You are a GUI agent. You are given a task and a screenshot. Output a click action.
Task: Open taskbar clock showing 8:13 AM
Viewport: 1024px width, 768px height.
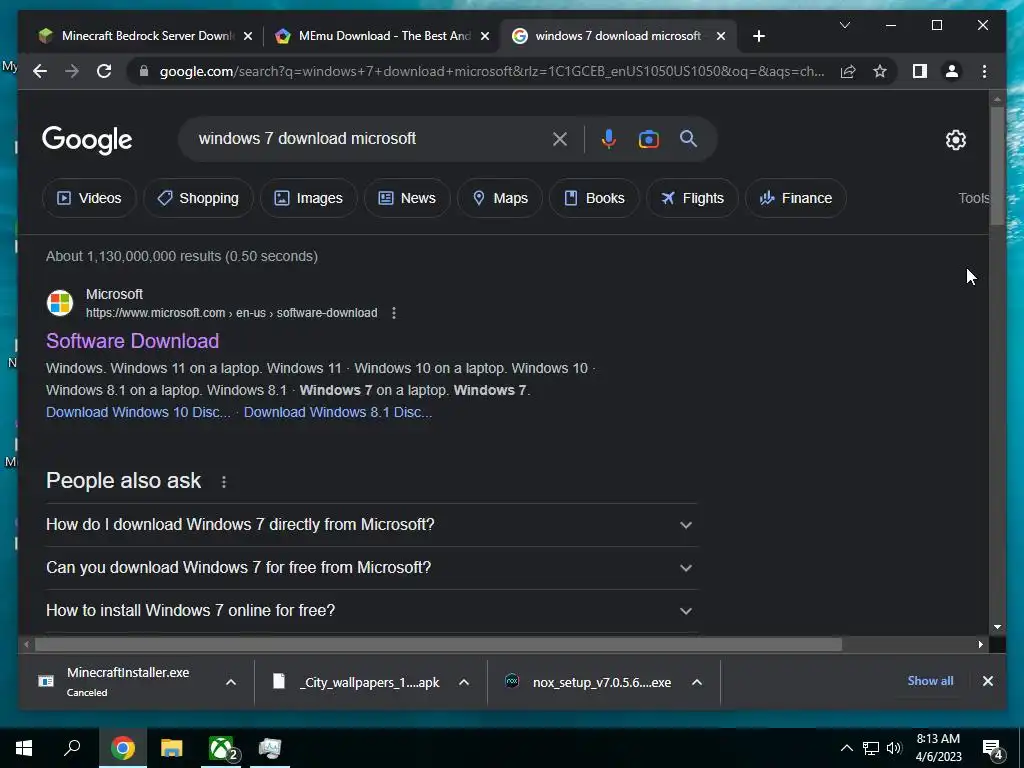coord(938,748)
